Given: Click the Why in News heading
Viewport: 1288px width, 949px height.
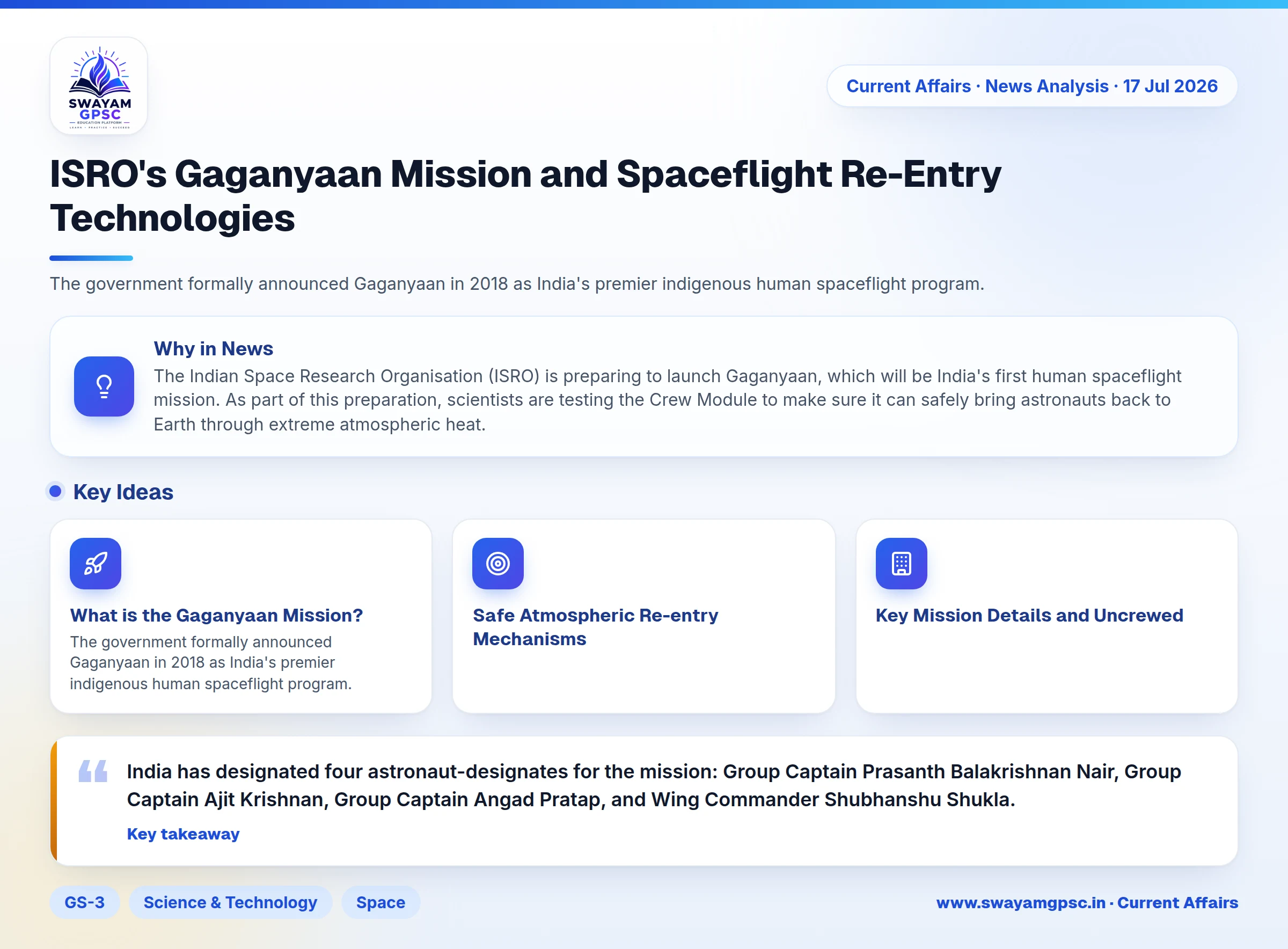Looking at the screenshot, I should [x=213, y=349].
